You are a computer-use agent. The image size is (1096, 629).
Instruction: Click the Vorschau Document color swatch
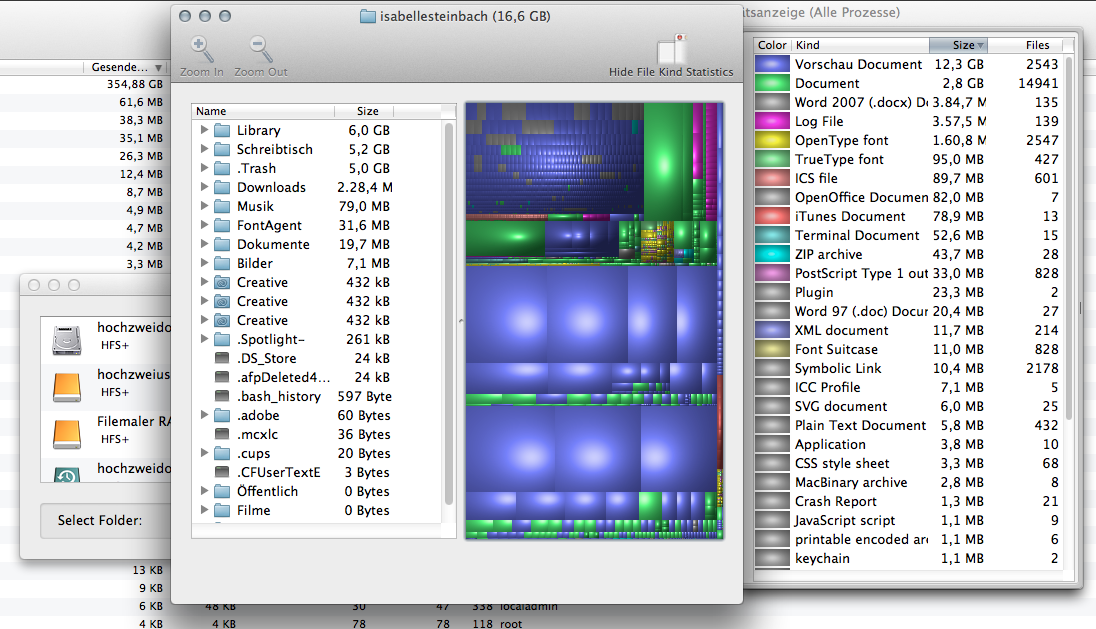click(x=772, y=64)
